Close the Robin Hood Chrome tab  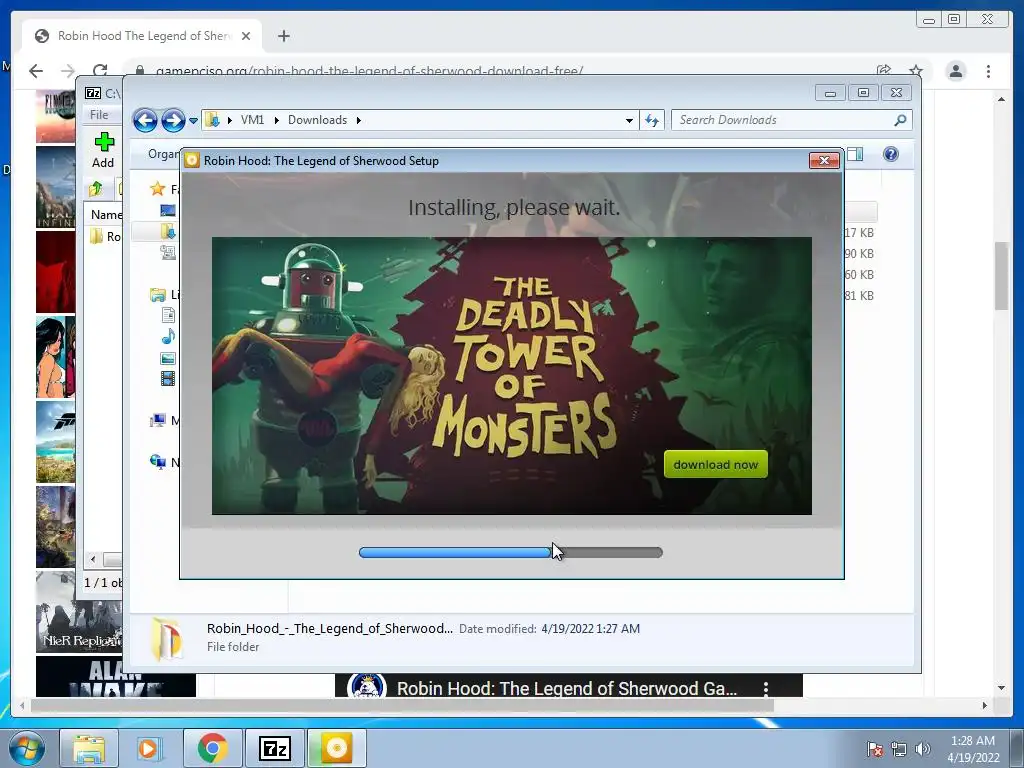[246, 36]
